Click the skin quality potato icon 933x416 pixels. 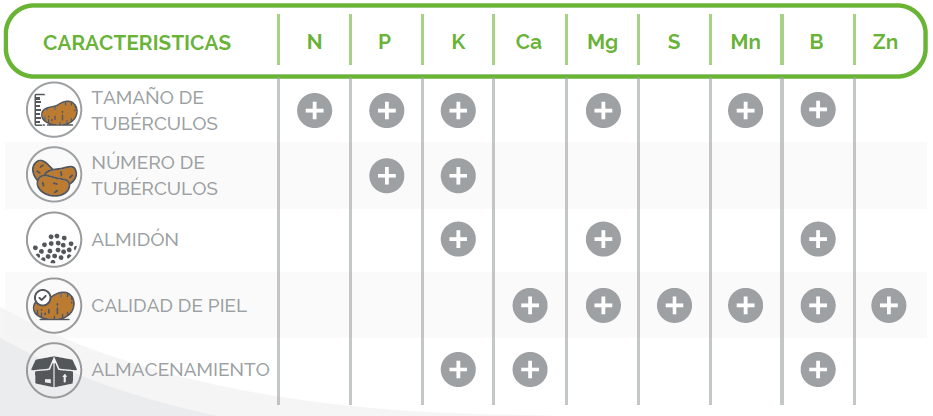[54, 305]
